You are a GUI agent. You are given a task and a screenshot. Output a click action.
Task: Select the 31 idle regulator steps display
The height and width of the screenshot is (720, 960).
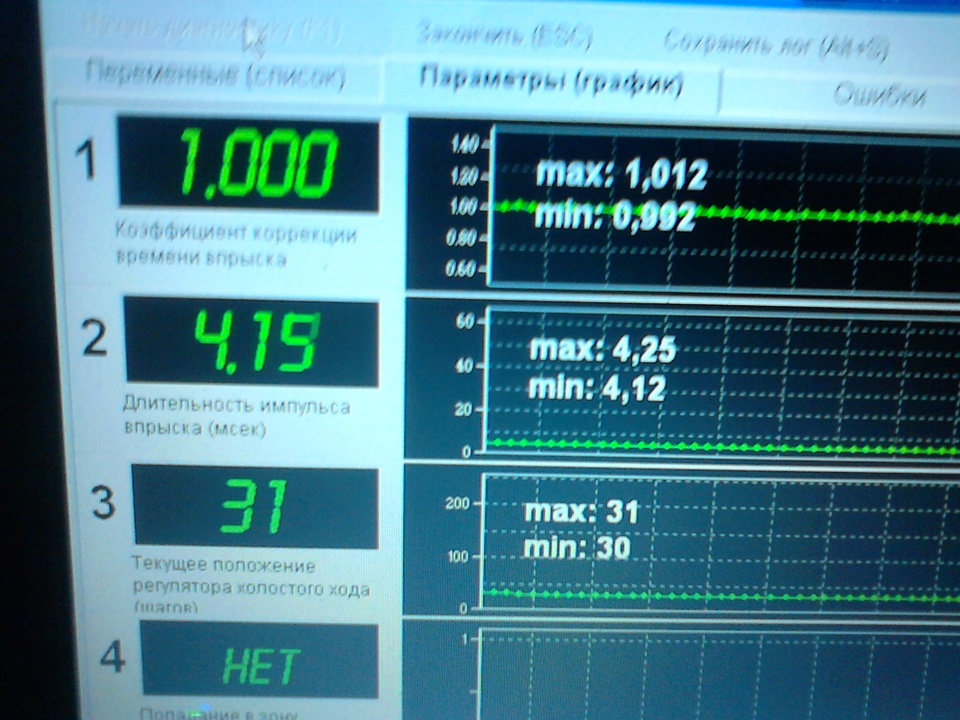255,507
